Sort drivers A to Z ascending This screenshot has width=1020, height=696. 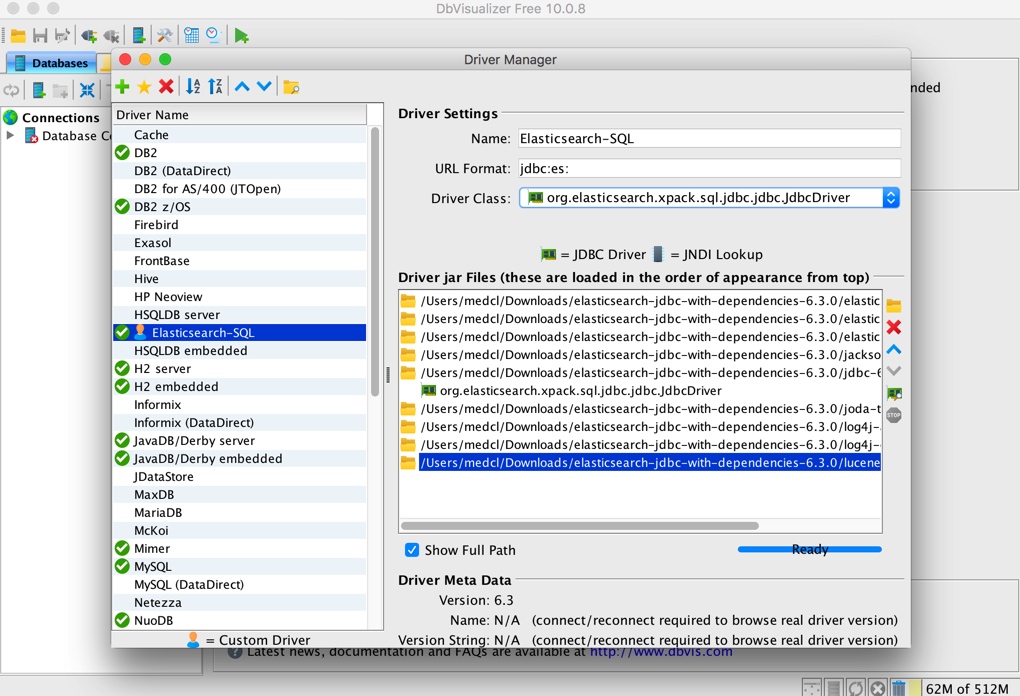[193, 87]
